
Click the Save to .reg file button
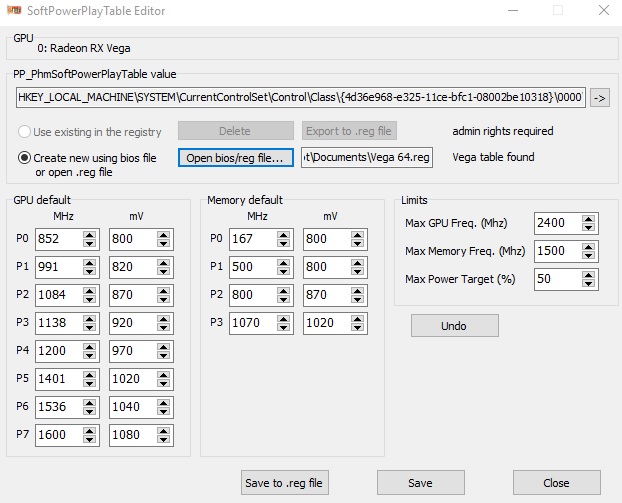tap(285, 482)
